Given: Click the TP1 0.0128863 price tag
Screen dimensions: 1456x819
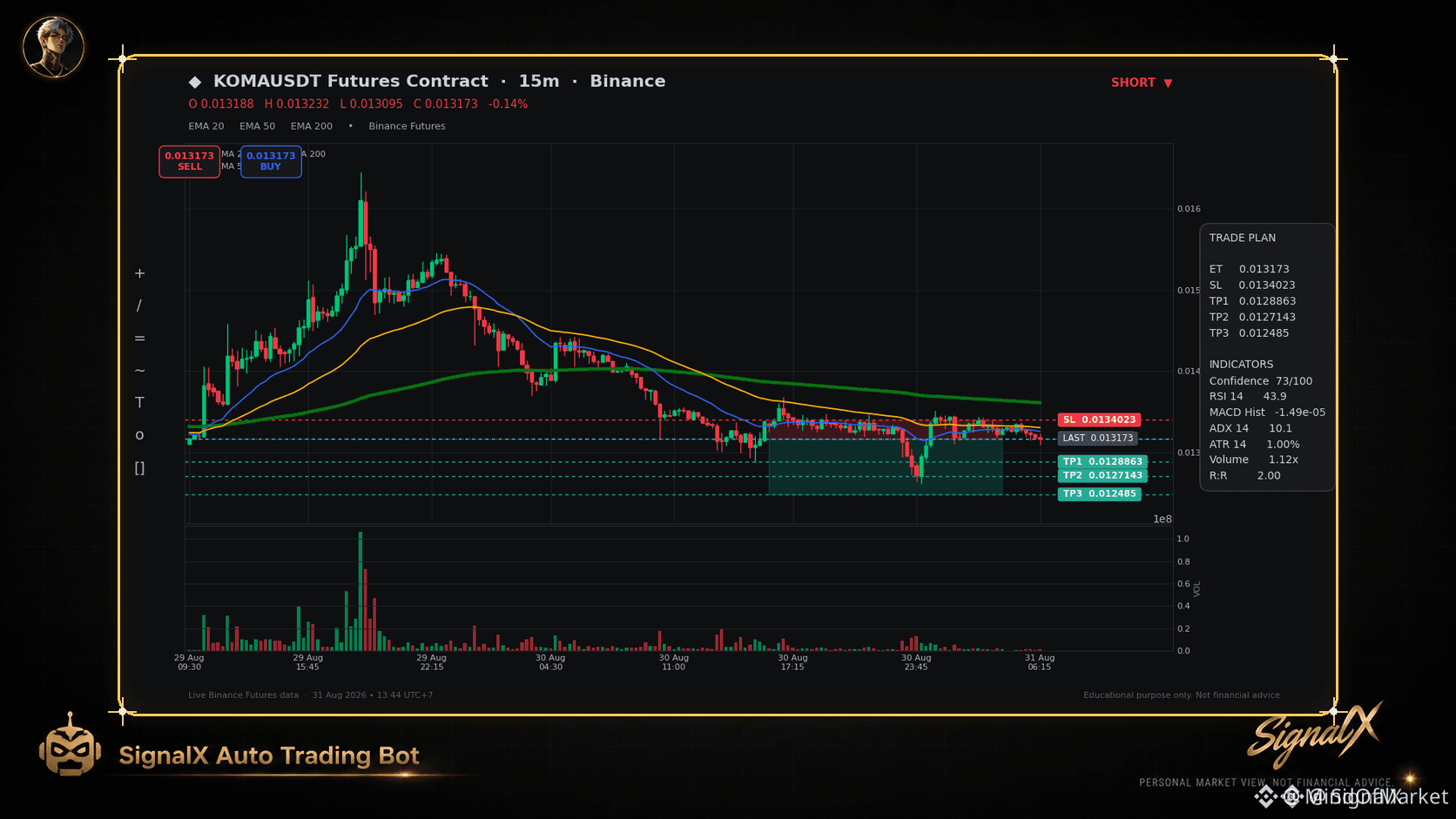Looking at the screenshot, I should click(x=1102, y=461).
